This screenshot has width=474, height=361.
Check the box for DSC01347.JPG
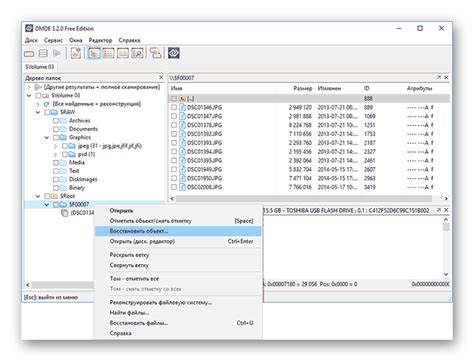[174, 116]
